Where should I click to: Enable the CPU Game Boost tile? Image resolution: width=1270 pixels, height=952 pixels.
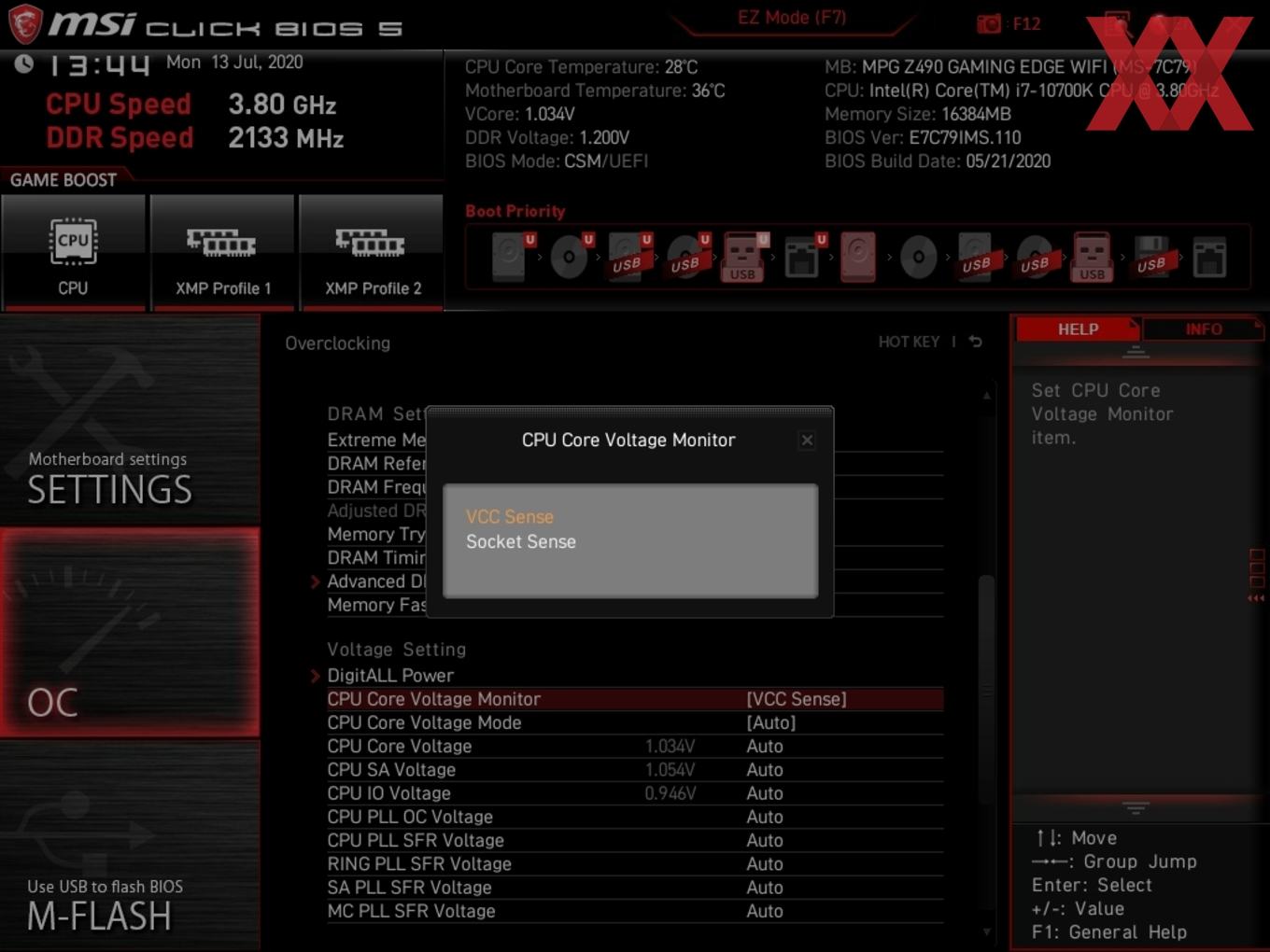[73, 252]
